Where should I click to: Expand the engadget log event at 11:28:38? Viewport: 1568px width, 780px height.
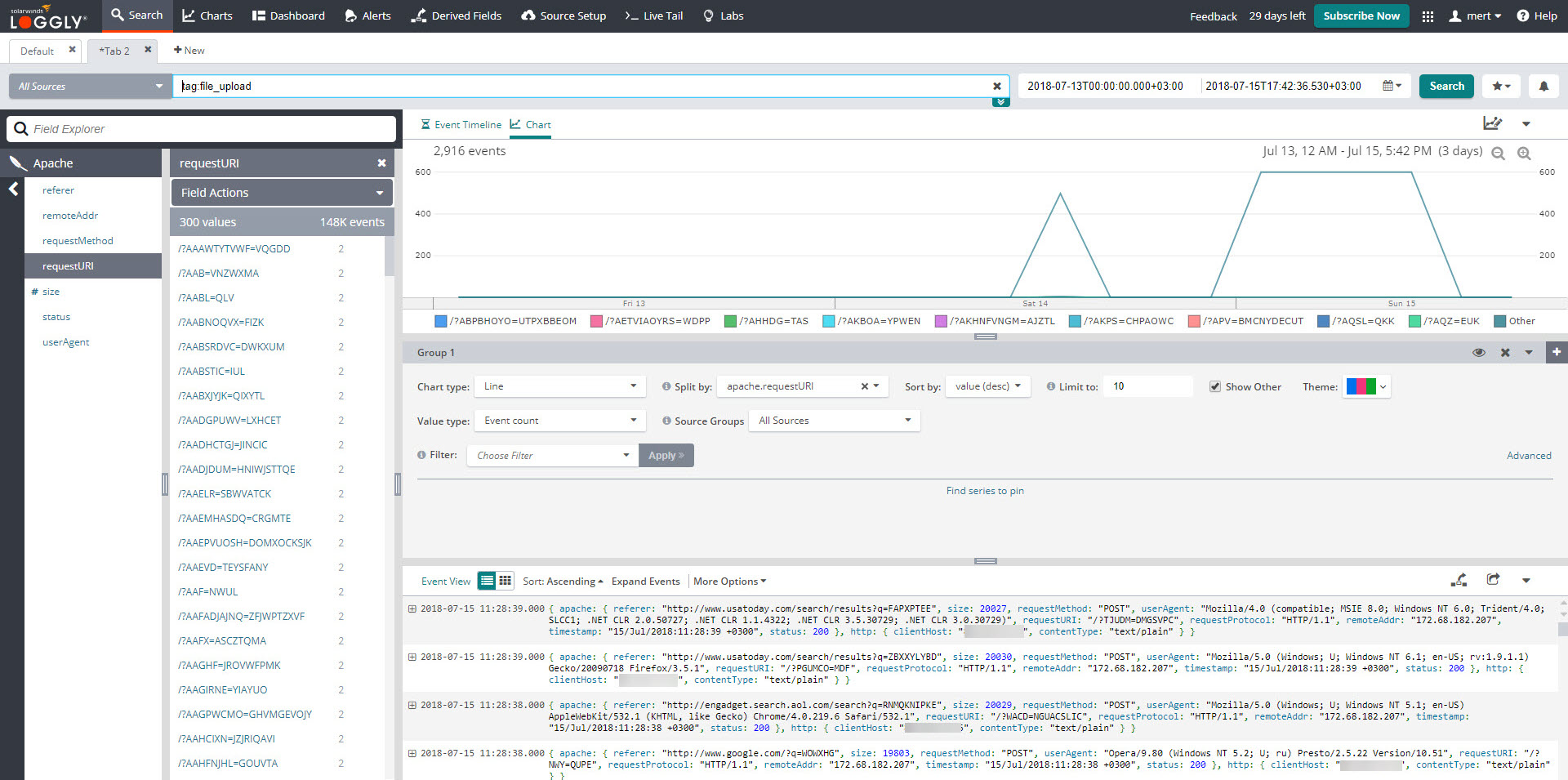[x=412, y=705]
